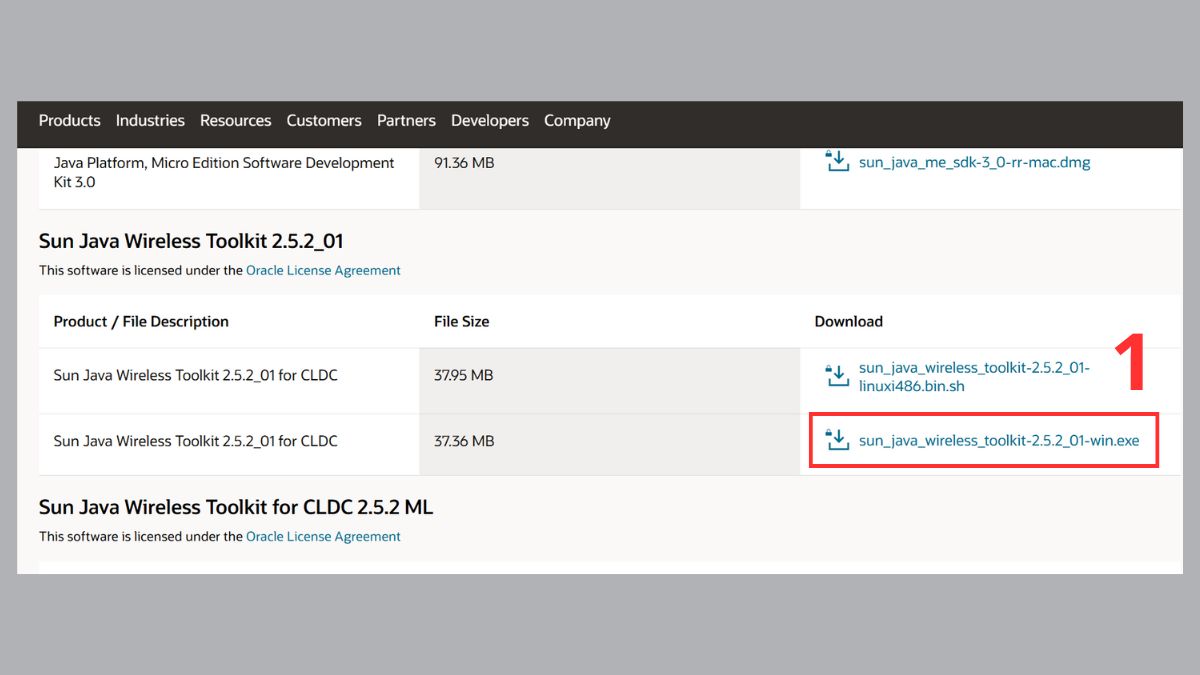This screenshot has height=675, width=1200.
Task: Open the Products menu
Action: coord(69,121)
